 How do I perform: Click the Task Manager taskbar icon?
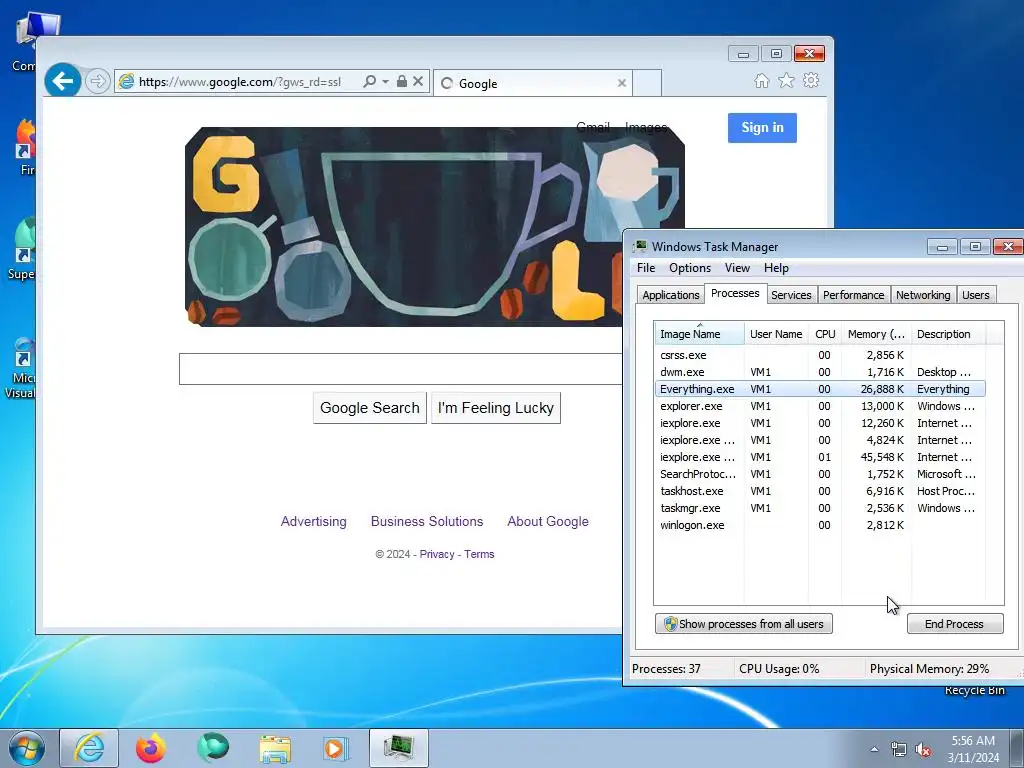tap(399, 748)
